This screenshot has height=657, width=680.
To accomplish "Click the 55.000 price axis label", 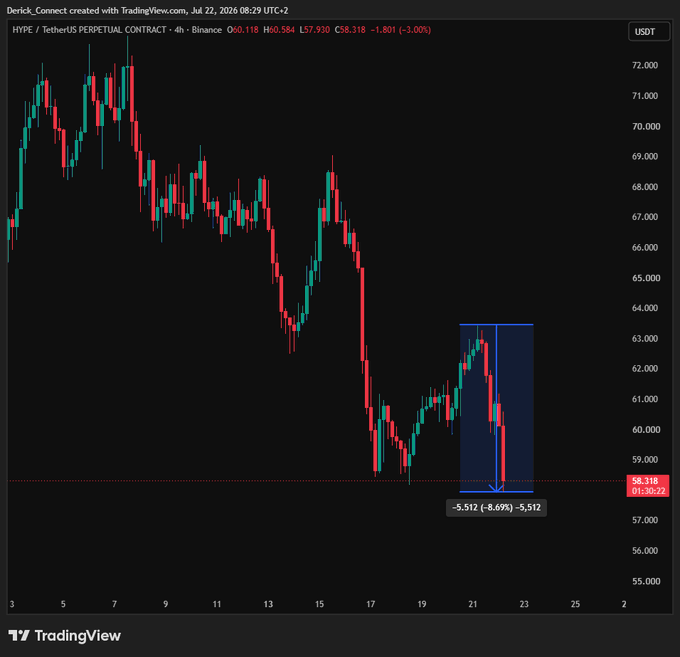I will click(x=646, y=581).
